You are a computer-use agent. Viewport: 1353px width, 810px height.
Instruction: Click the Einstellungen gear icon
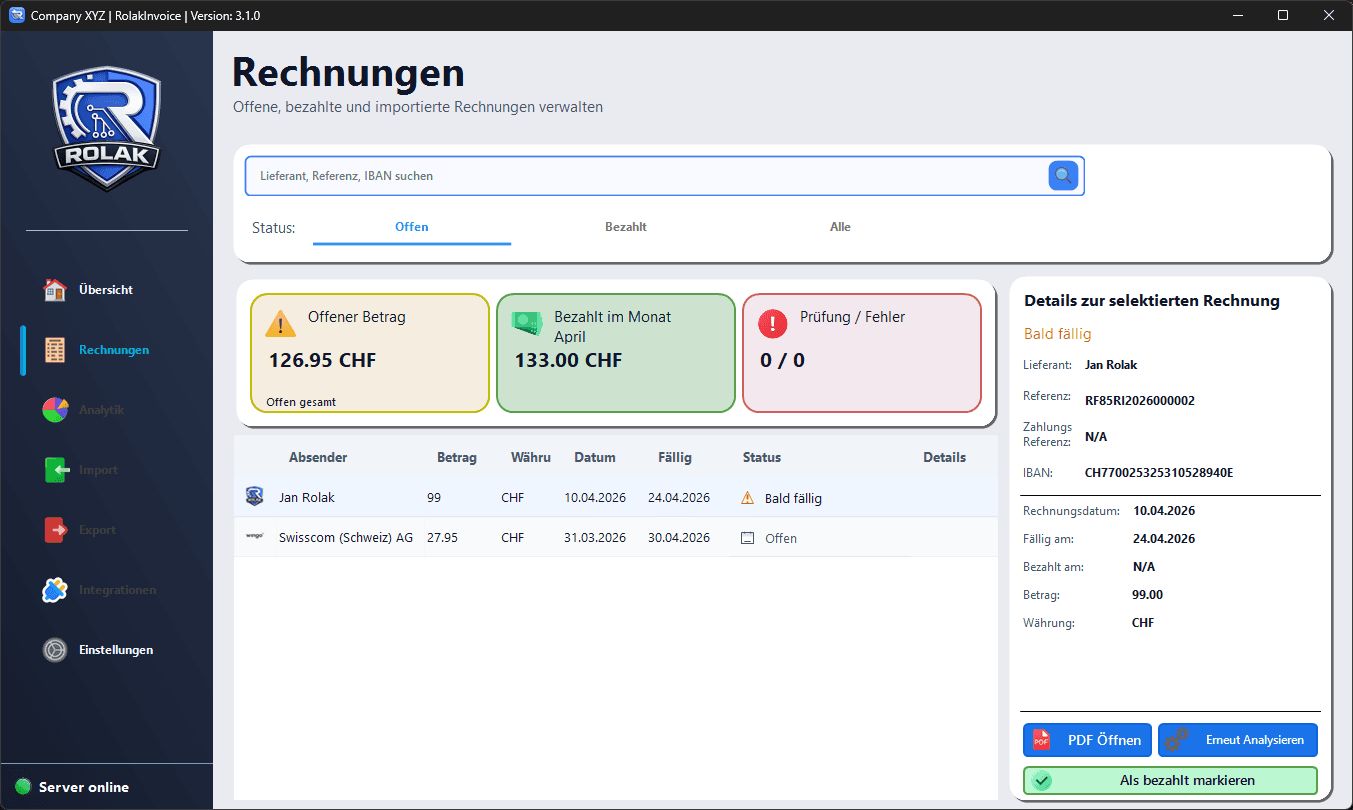pos(55,650)
